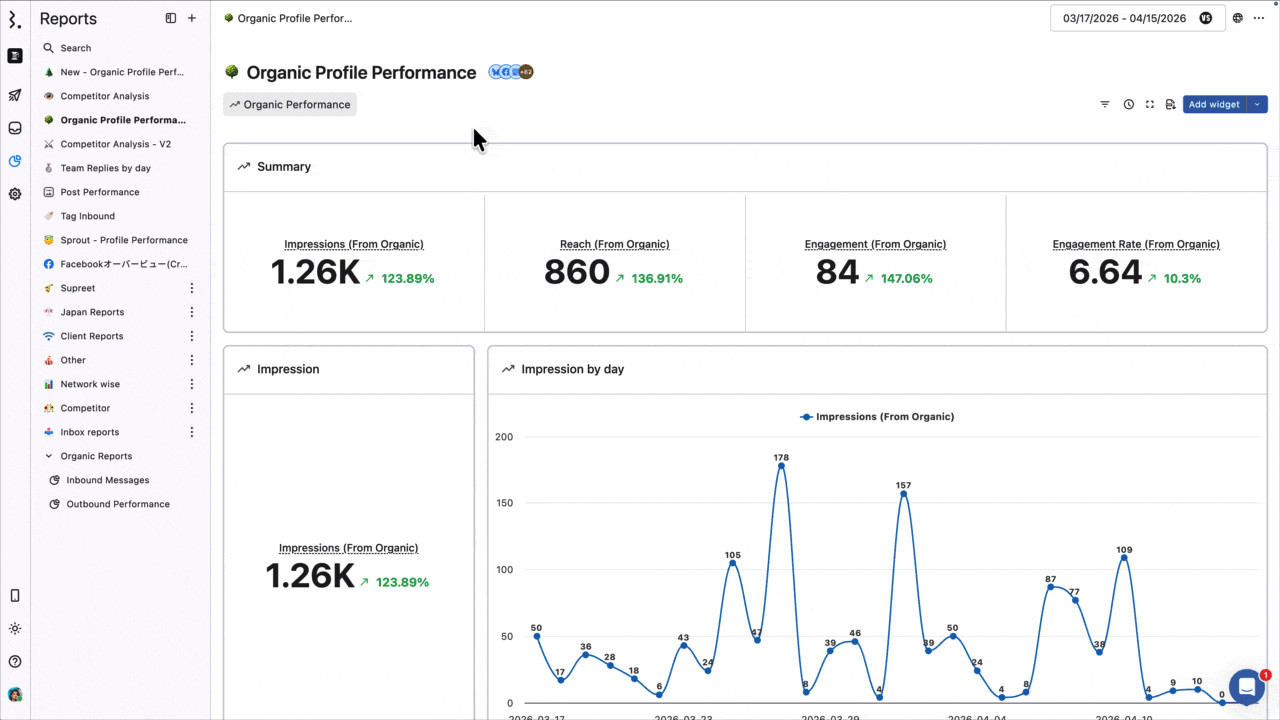This screenshot has width=1280, height=720.
Task: Click the globe timezone icon
Action: [1238, 18]
